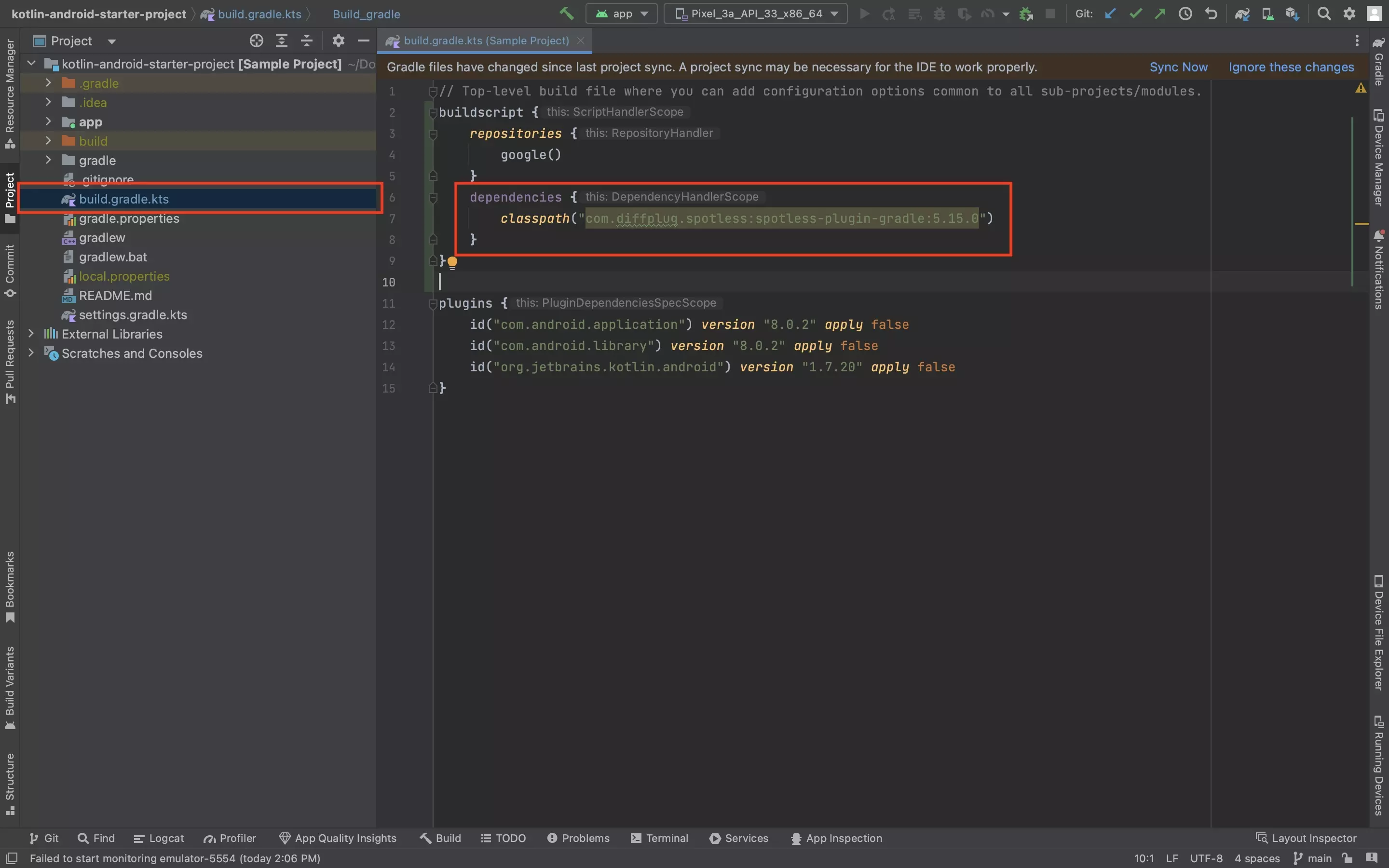Open the Logcat tab at bottom
Viewport: 1389px width, 868px height.
pyautogui.click(x=159, y=838)
